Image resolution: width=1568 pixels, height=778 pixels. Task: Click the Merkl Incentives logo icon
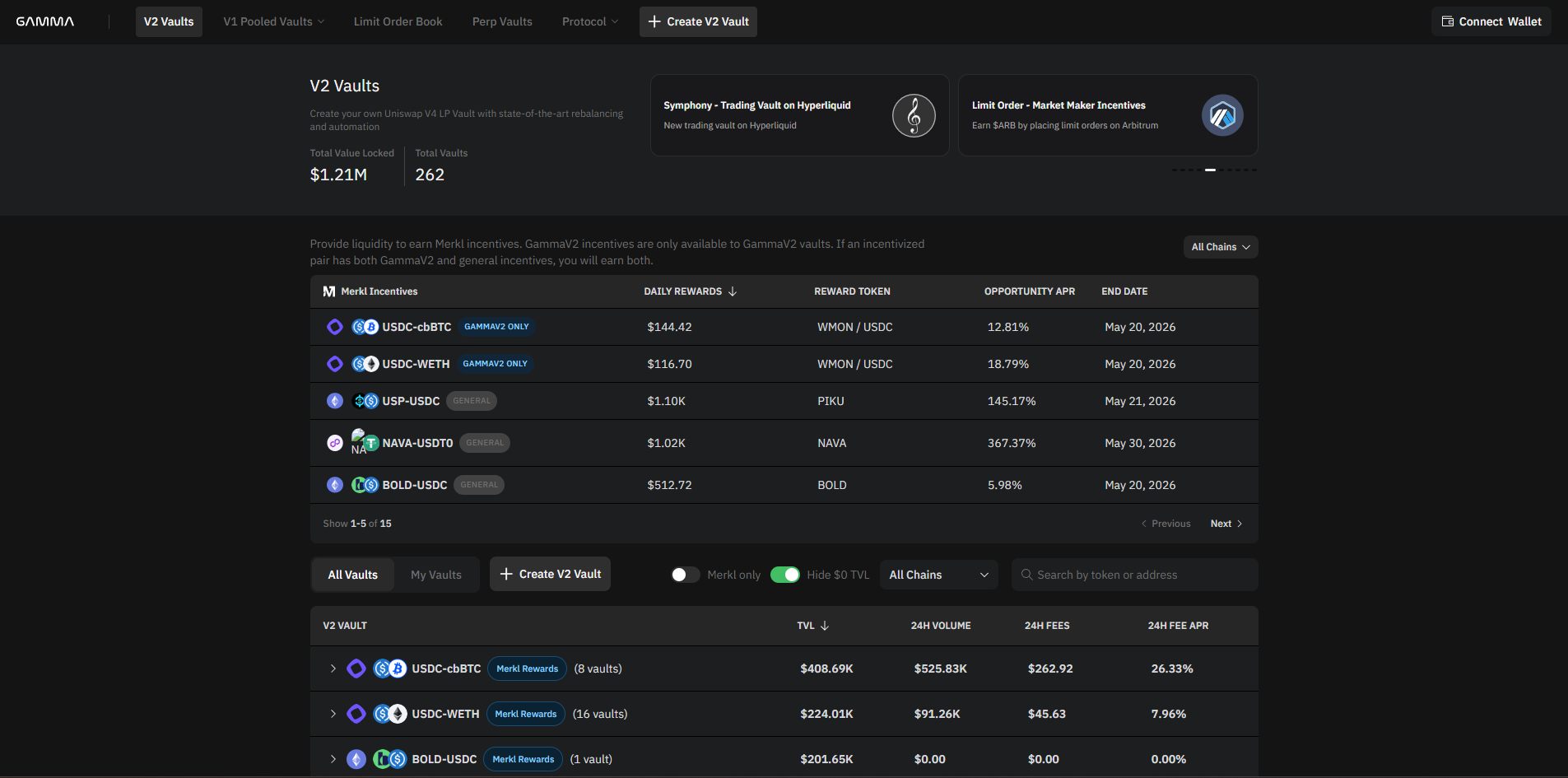tap(329, 291)
